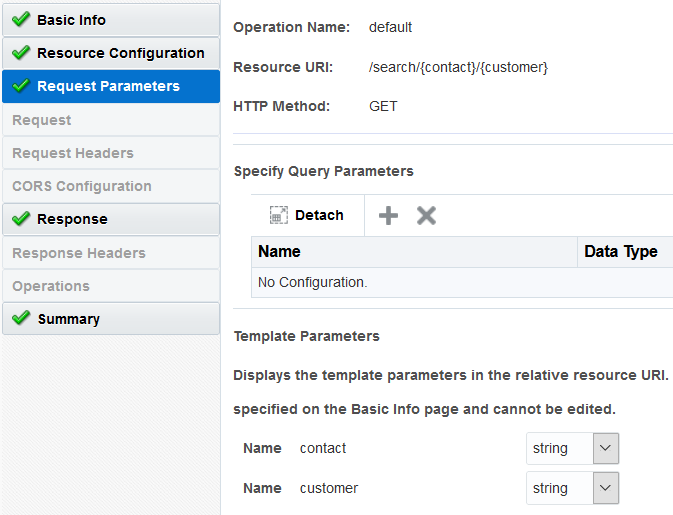
Task: Click the Data Type column header
Action: 620,251
